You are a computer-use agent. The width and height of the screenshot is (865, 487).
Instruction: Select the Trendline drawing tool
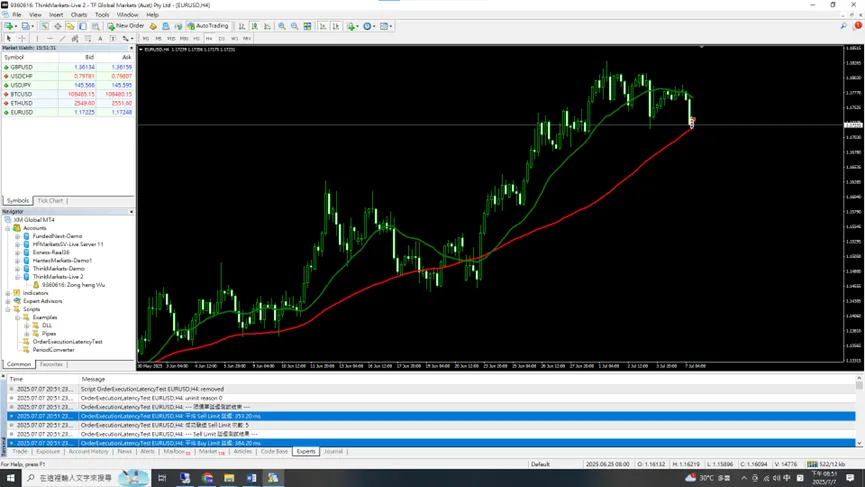coord(62,39)
